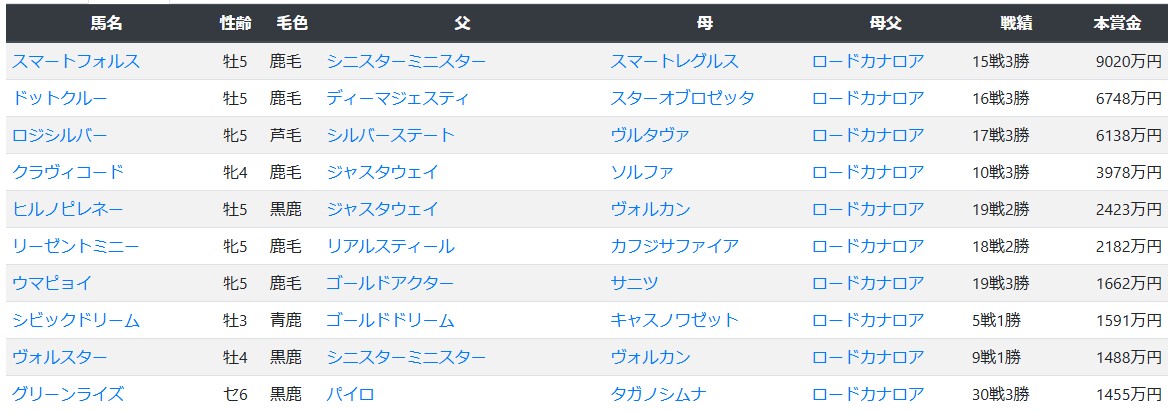Click sire リアルスティール link
The width and height of the screenshot is (1172, 412).
390,247
